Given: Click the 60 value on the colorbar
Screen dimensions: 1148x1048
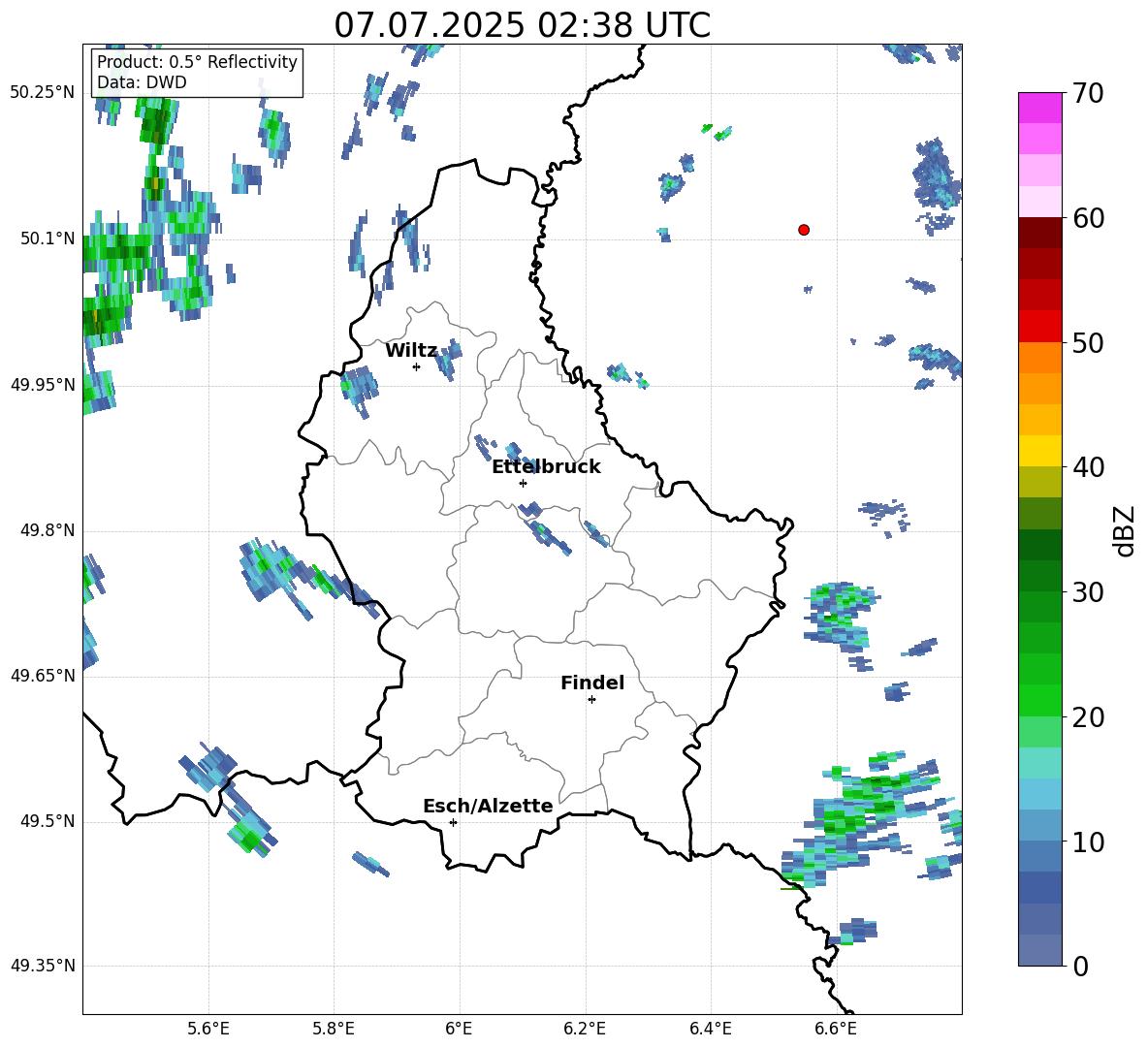Looking at the screenshot, I should pyautogui.click(x=1087, y=218).
